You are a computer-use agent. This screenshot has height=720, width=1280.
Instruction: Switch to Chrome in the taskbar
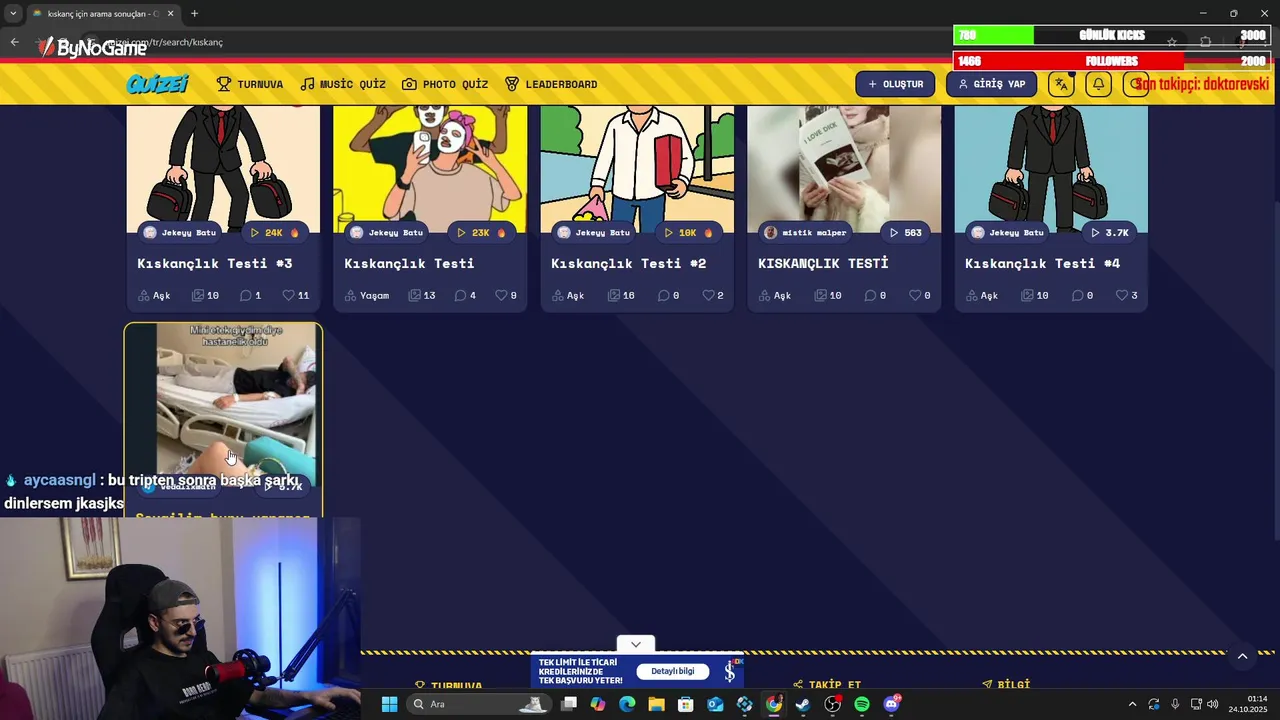click(774, 704)
